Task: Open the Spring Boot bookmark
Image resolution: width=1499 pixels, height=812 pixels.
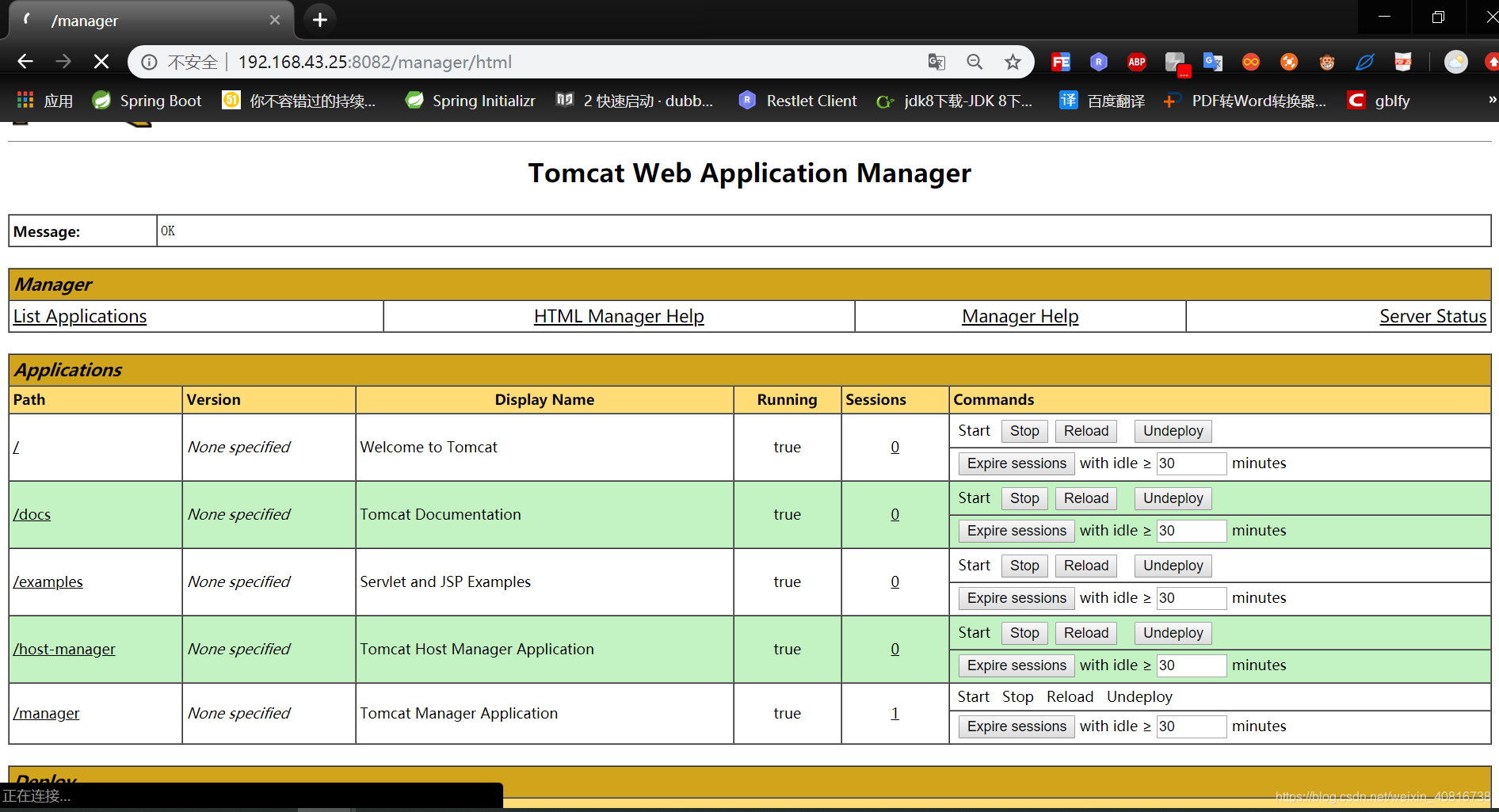Action: pyautogui.click(x=147, y=101)
